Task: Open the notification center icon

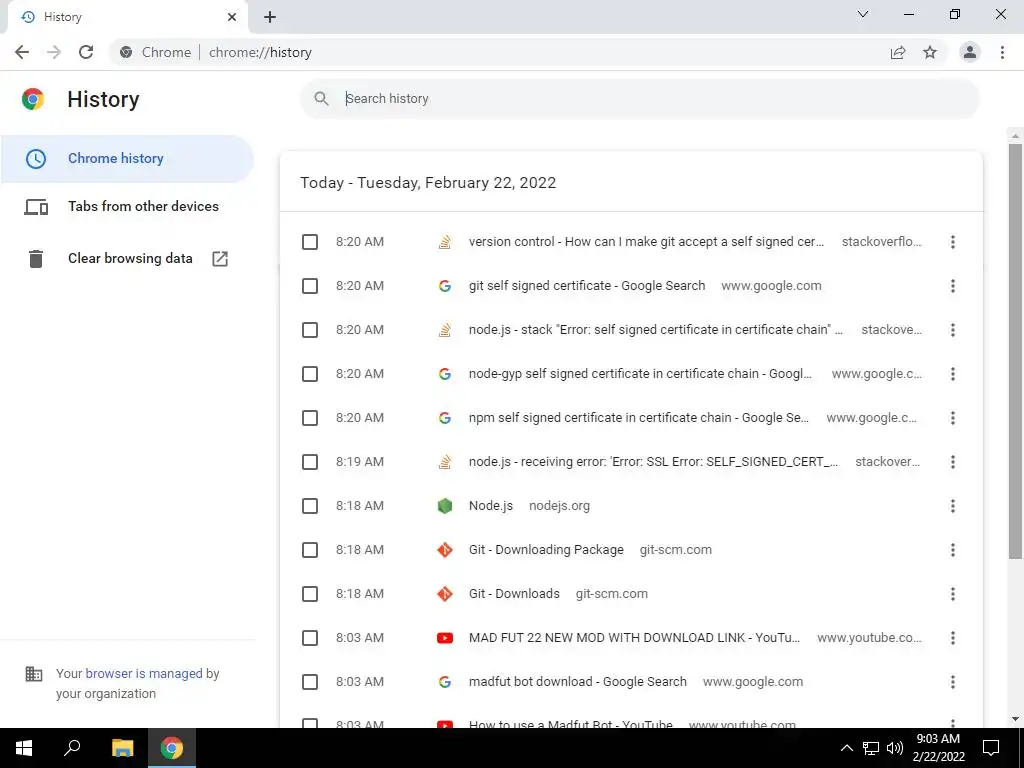Action: click(991, 748)
